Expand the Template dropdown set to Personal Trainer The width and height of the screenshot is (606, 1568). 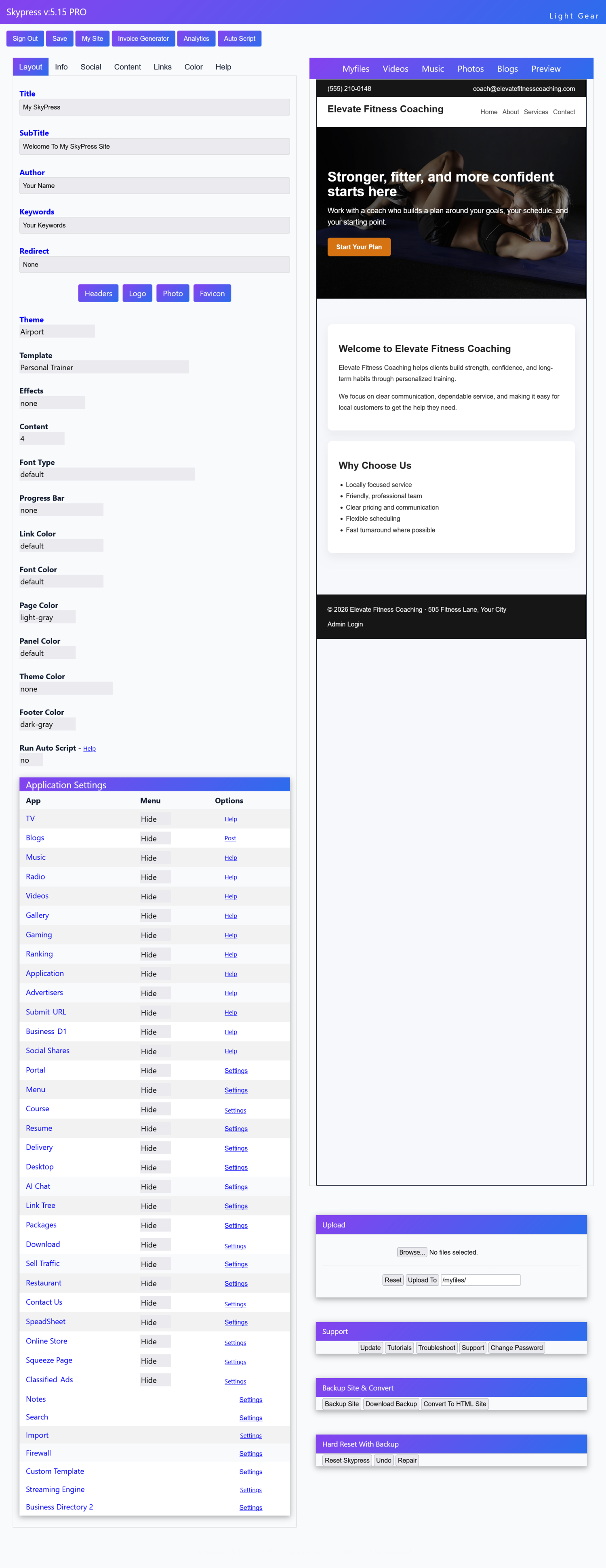coord(103,367)
